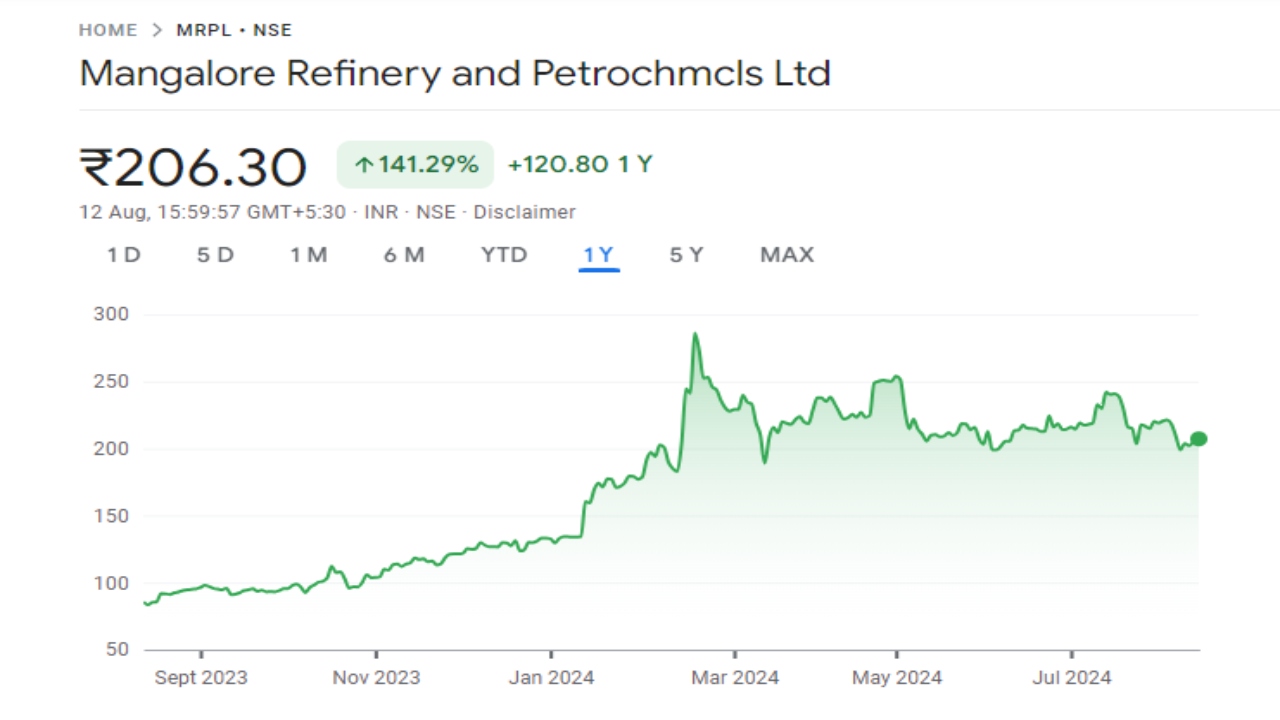Click the 200 y-axis label
The height and width of the screenshot is (720, 1280).
click(x=112, y=448)
